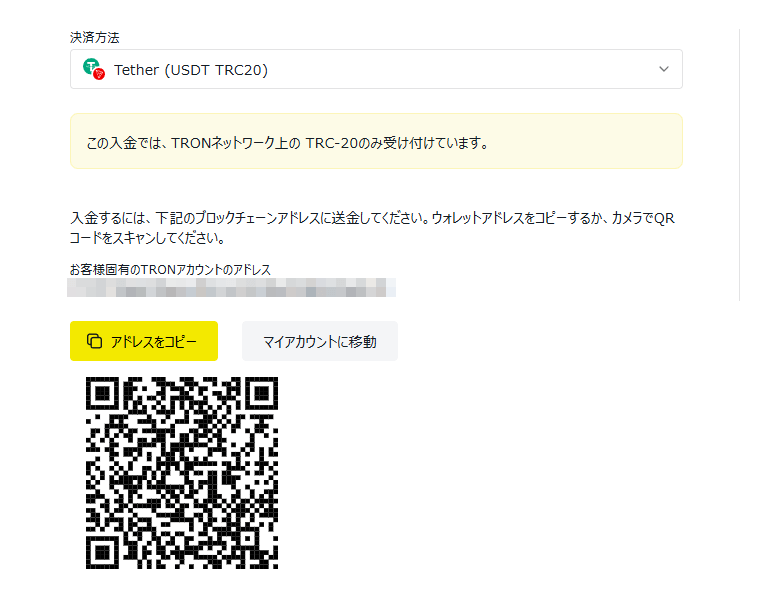The width and height of the screenshot is (760, 600).
Task: Click the blurred TRON wallet address
Action: (x=231, y=287)
